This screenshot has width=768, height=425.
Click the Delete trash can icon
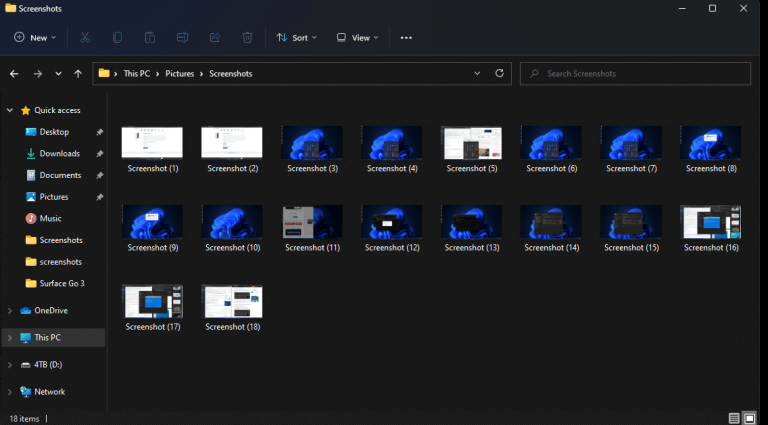click(x=247, y=38)
